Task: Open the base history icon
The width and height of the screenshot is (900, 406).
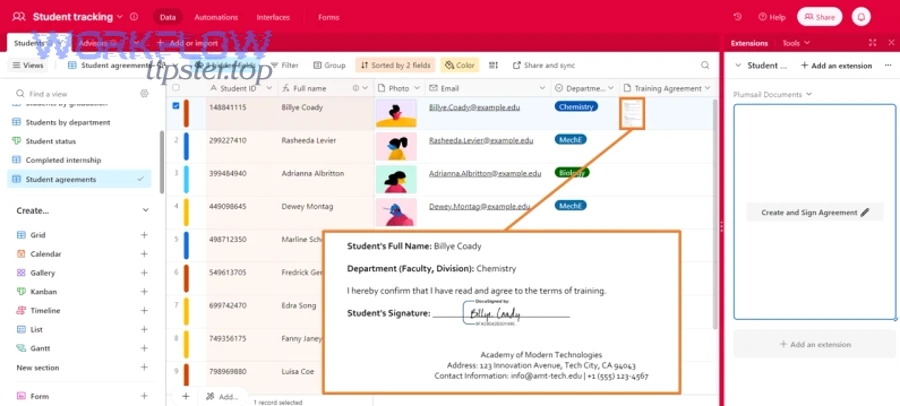Action: point(738,17)
